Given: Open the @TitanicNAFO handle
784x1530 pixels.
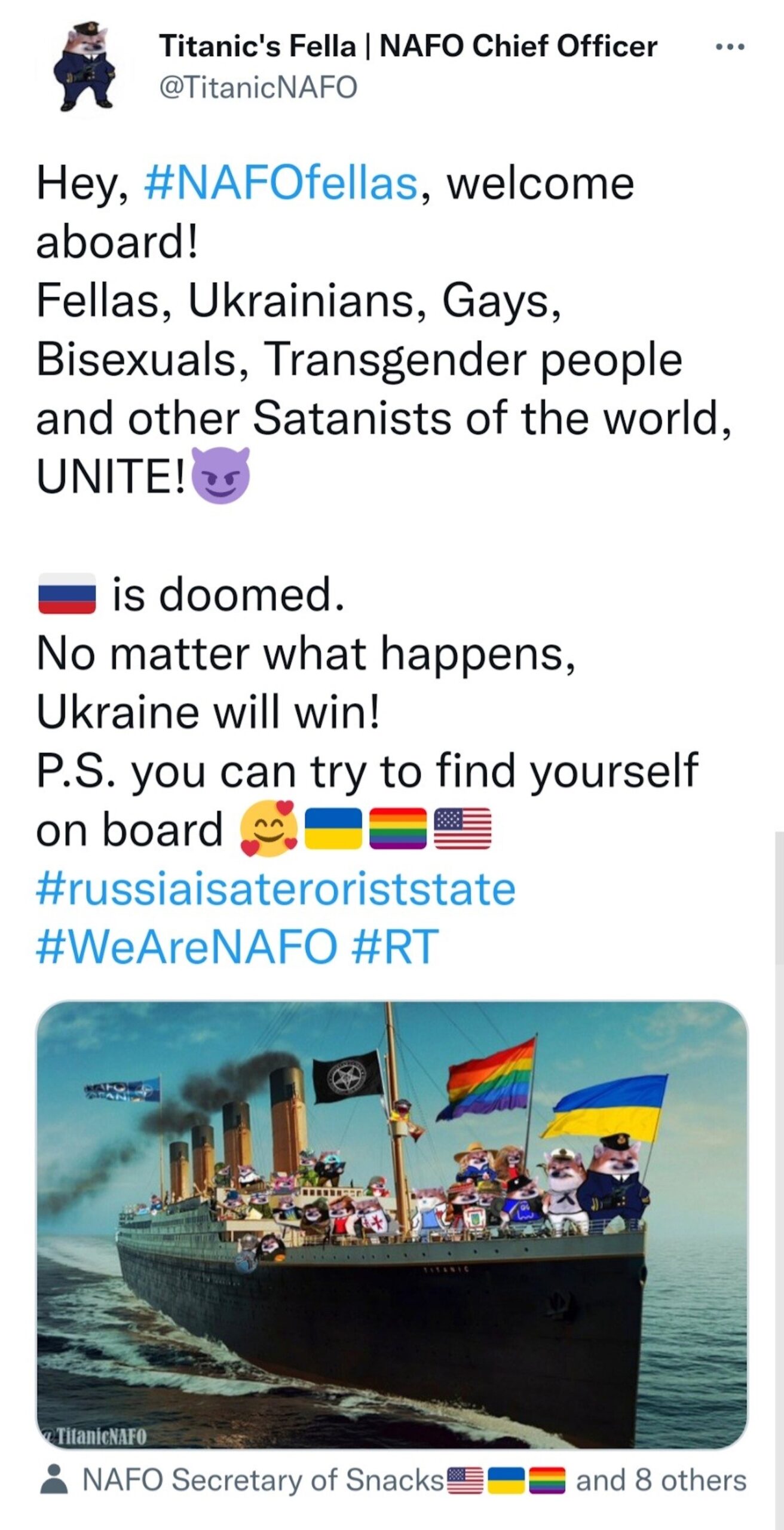Looking at the screenshot, I should click(258, 87).
